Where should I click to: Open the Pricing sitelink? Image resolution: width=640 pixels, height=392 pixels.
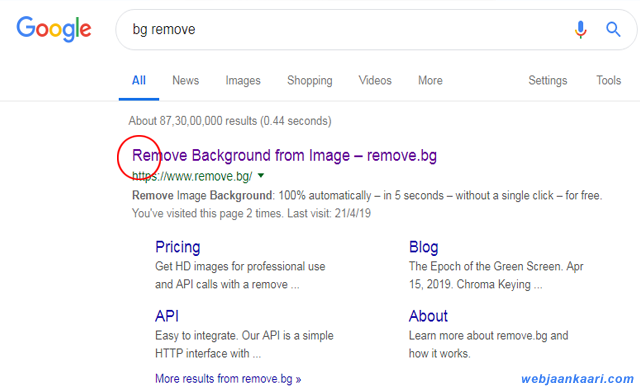click(x=178, y=247)
